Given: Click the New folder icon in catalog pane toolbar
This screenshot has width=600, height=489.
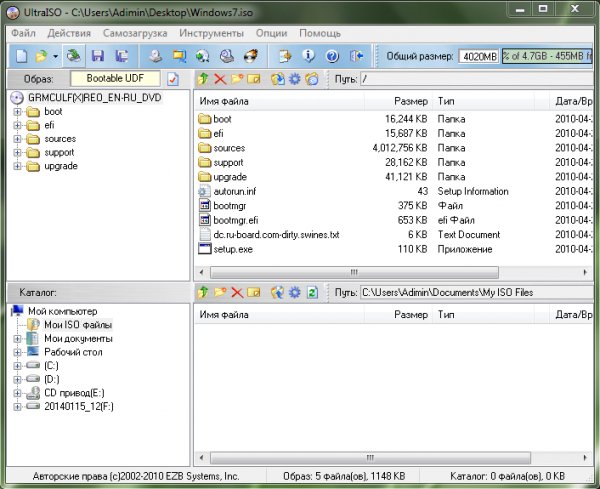Looking at the screenshot, I should coord(220,292).
